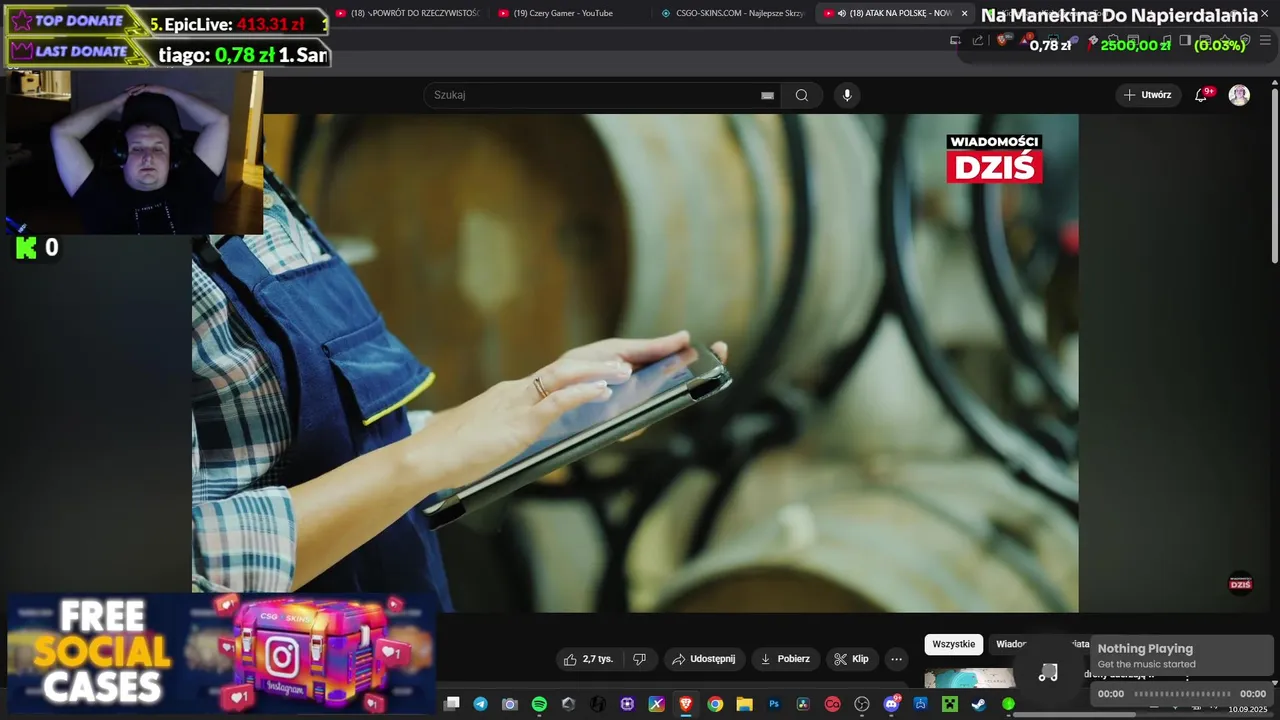Open the camera app in the taskbar
This screenshot has height=720, width=1280.
[x=510, y=704]
